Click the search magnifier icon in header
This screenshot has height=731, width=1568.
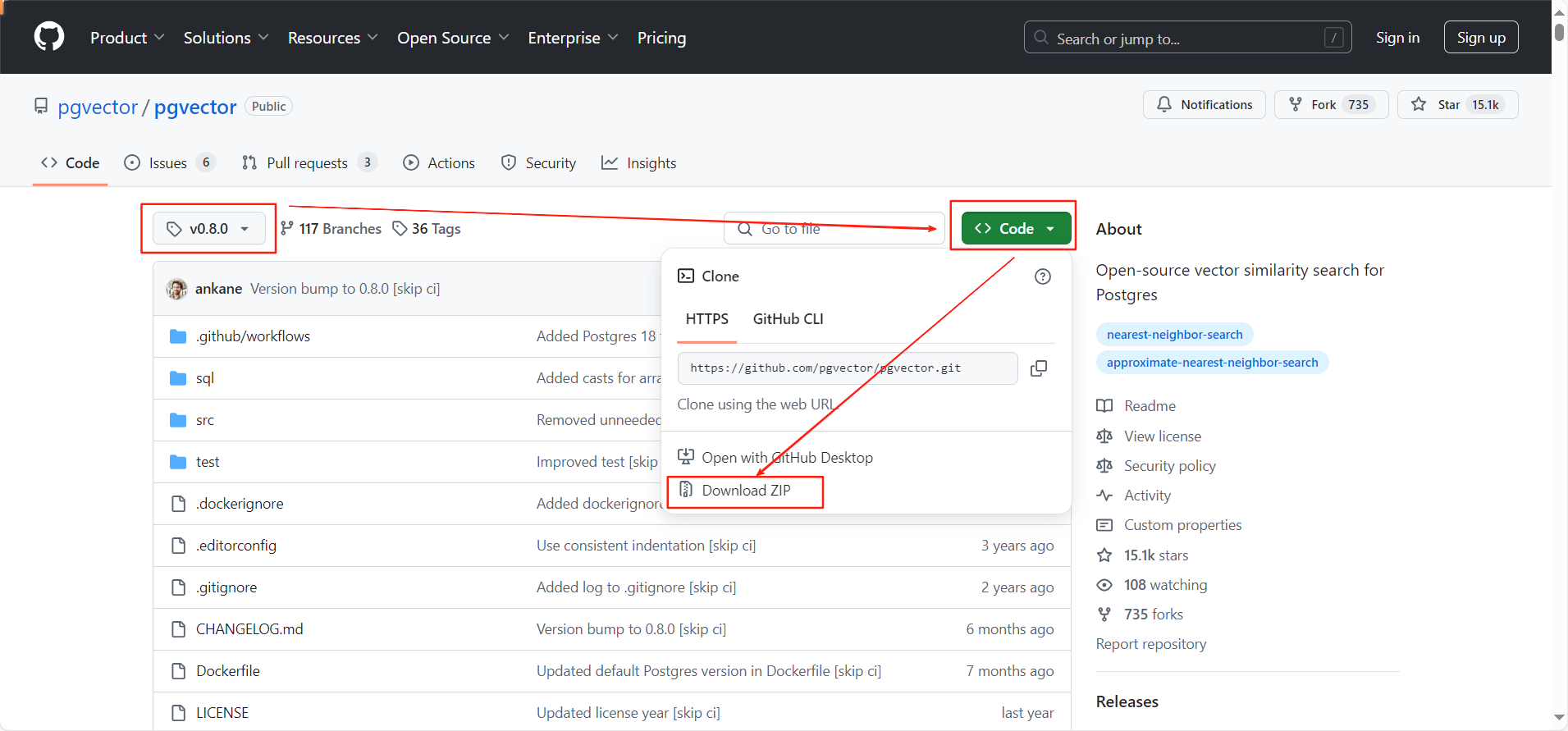pos(1041,38)
